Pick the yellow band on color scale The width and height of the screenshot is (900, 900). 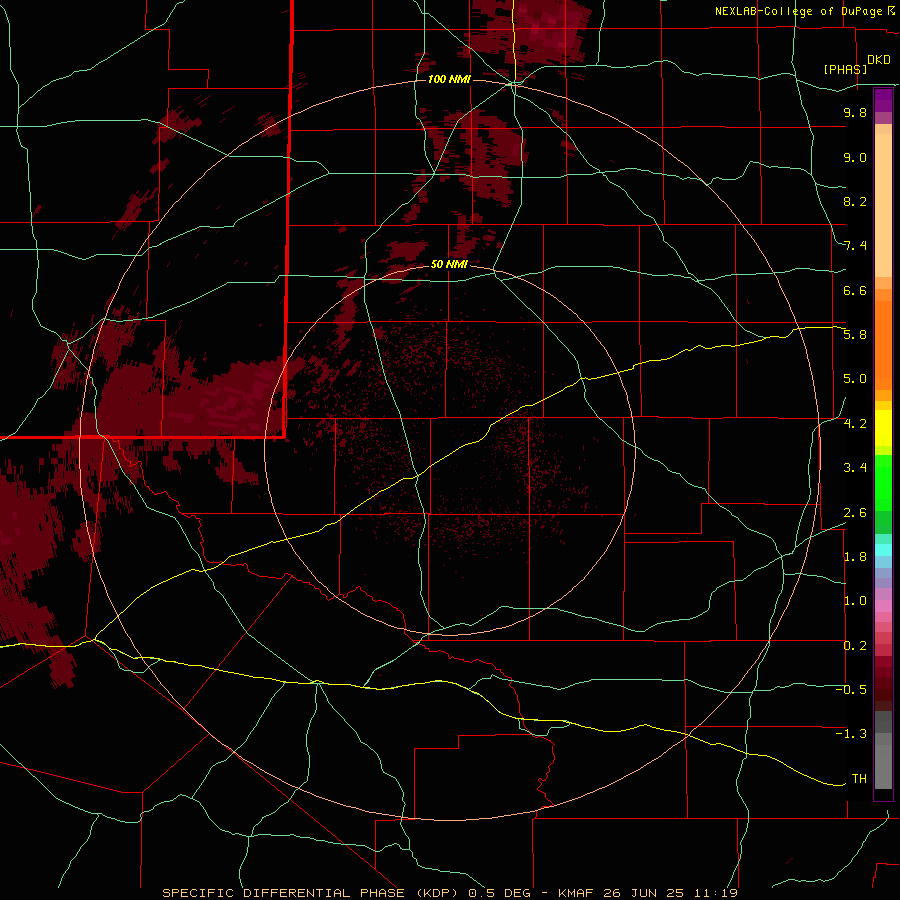(883, 428)
